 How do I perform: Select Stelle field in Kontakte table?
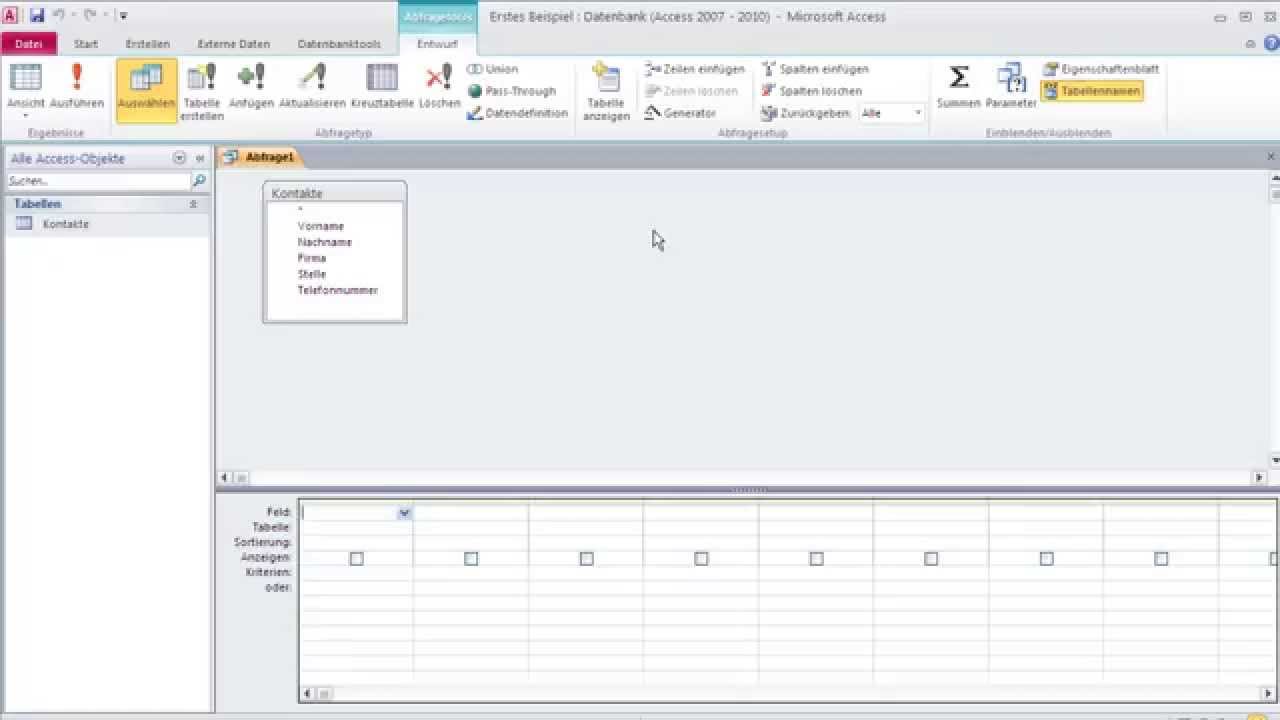click(x=312, y=274)
